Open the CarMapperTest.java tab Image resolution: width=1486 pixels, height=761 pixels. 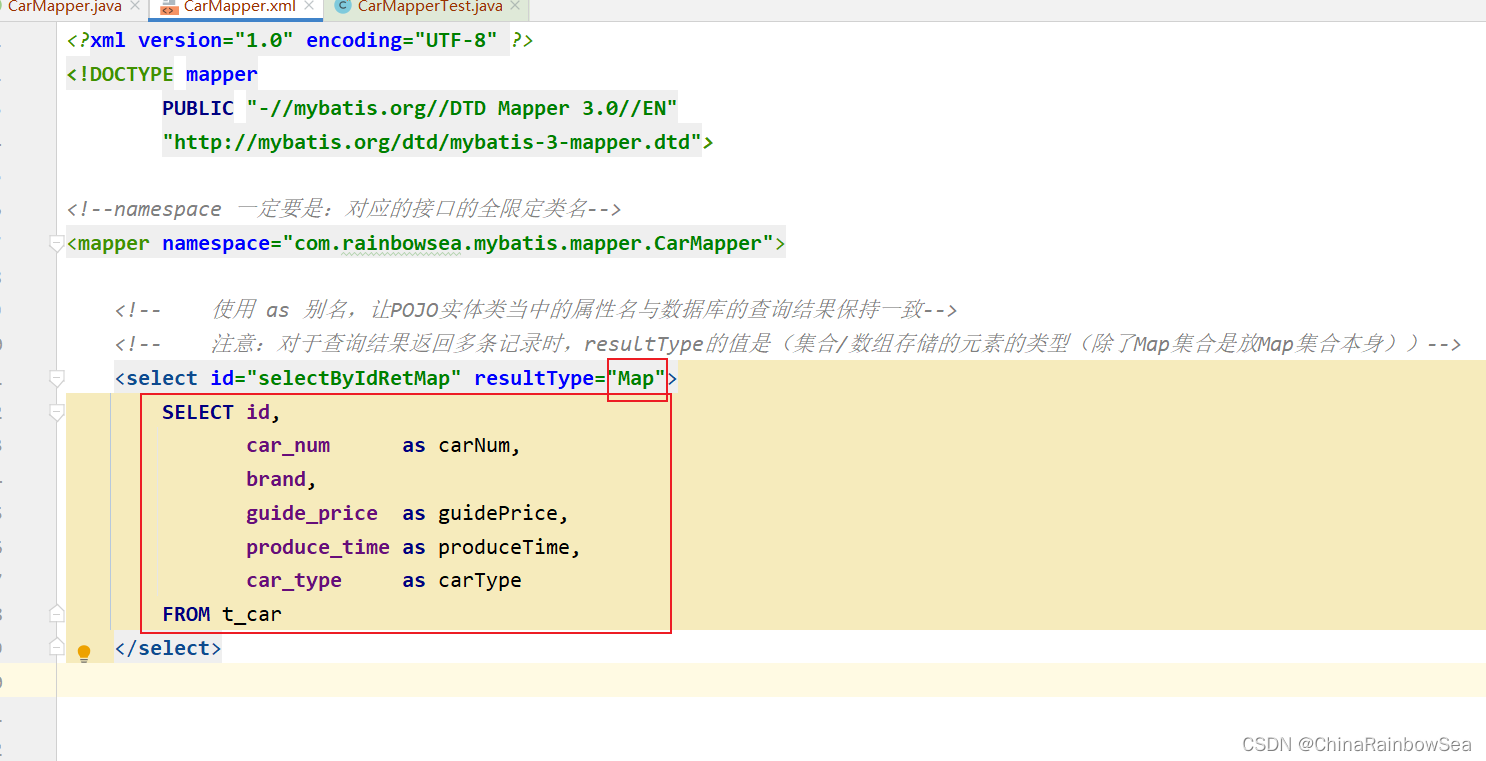click(x=429, y=7)
